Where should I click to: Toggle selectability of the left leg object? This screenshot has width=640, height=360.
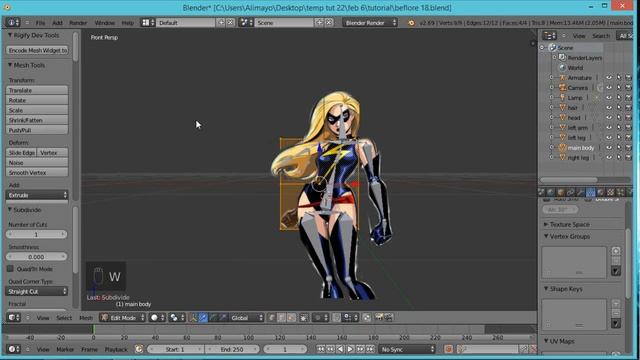pos(619,138)
